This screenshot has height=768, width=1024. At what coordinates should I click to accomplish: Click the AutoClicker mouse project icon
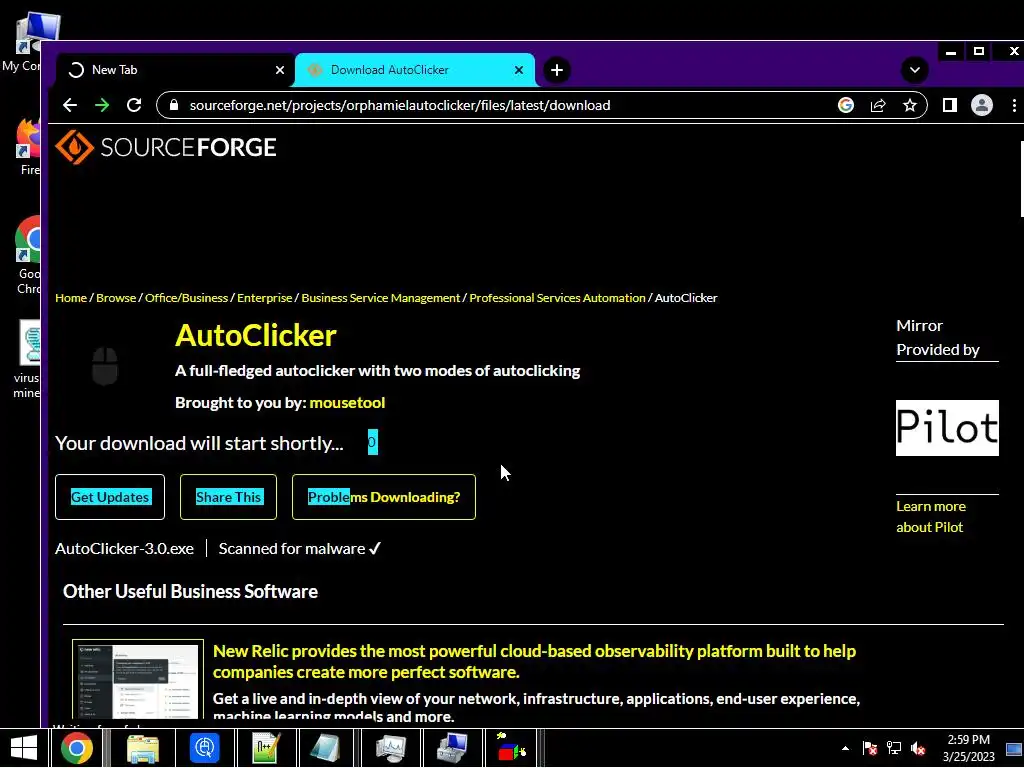click(x=104, y=366)
